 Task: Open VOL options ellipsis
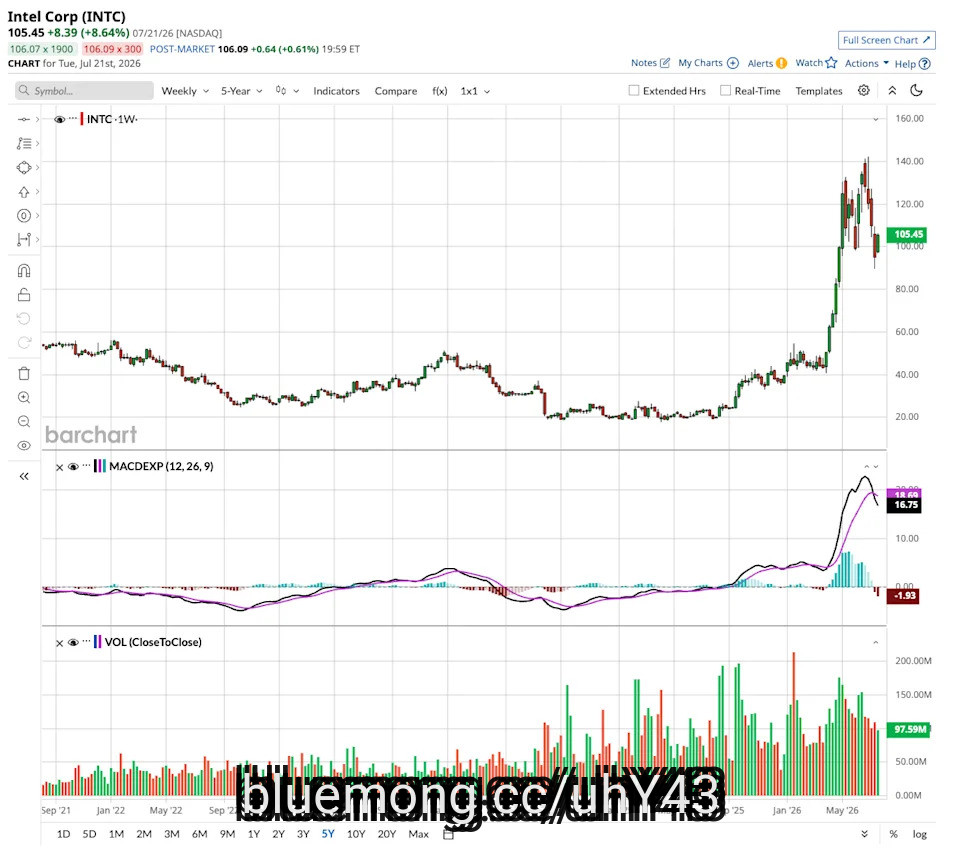86,640
